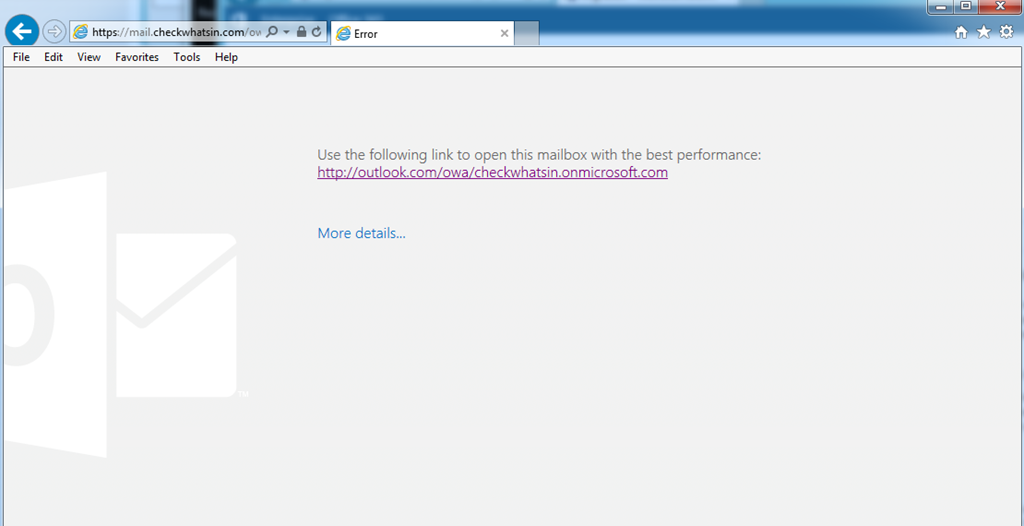Open the Edit menu
Viewport: 1024px width, 526px height.
(54, 58)
